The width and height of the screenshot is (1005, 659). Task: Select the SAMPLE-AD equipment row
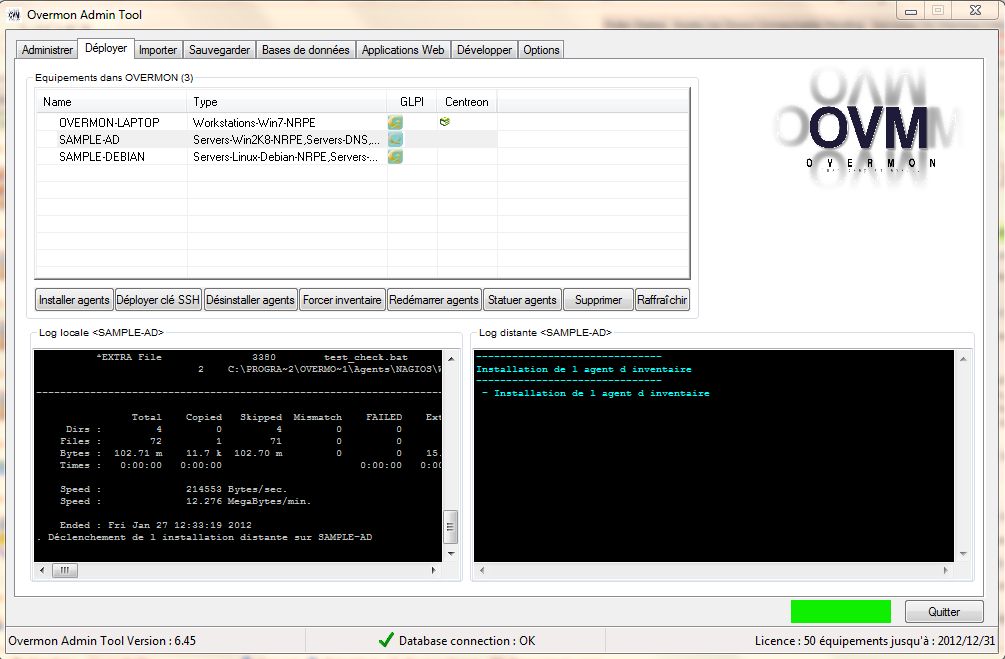click(x=267, y=139)
